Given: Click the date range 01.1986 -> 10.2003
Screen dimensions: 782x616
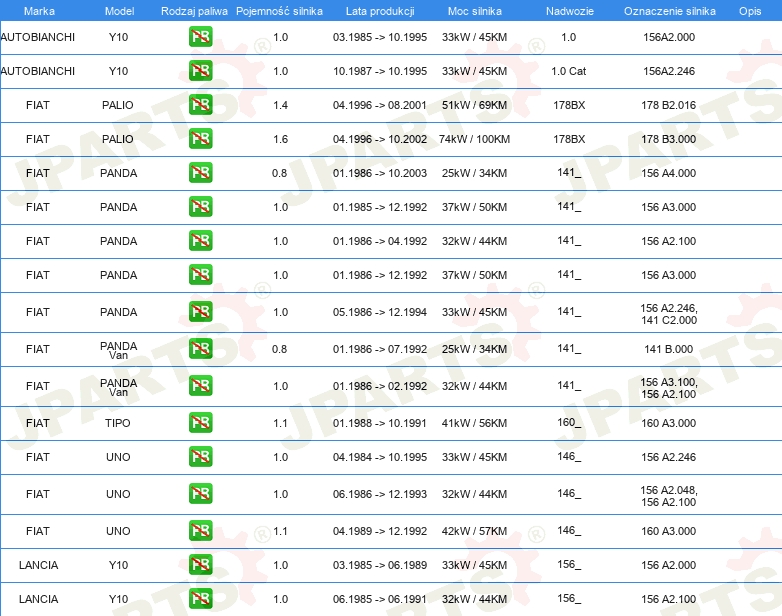Looking at the screenshot, I should (x=380, y=173).
